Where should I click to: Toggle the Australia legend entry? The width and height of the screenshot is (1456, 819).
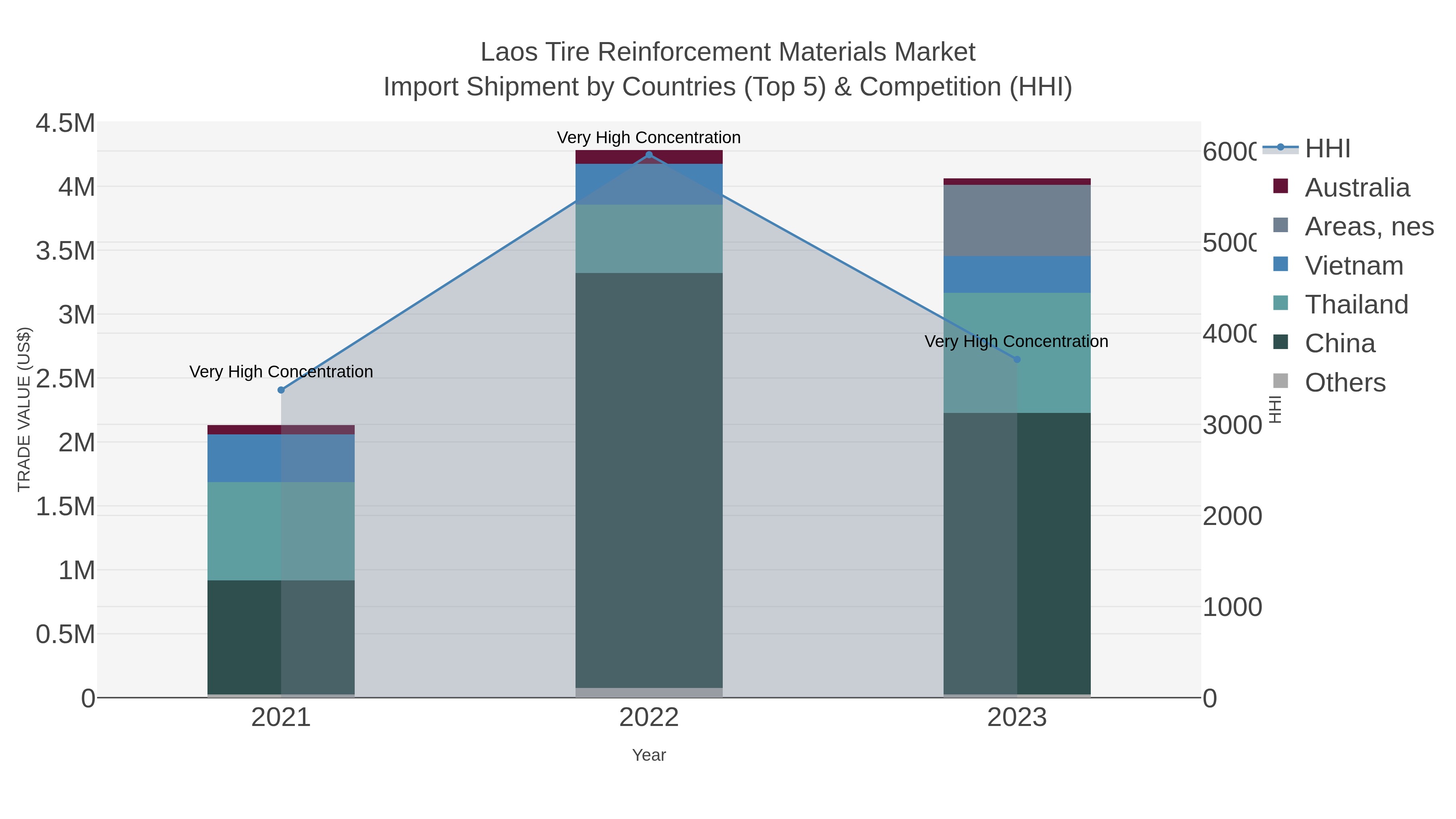pos(1341,188)
